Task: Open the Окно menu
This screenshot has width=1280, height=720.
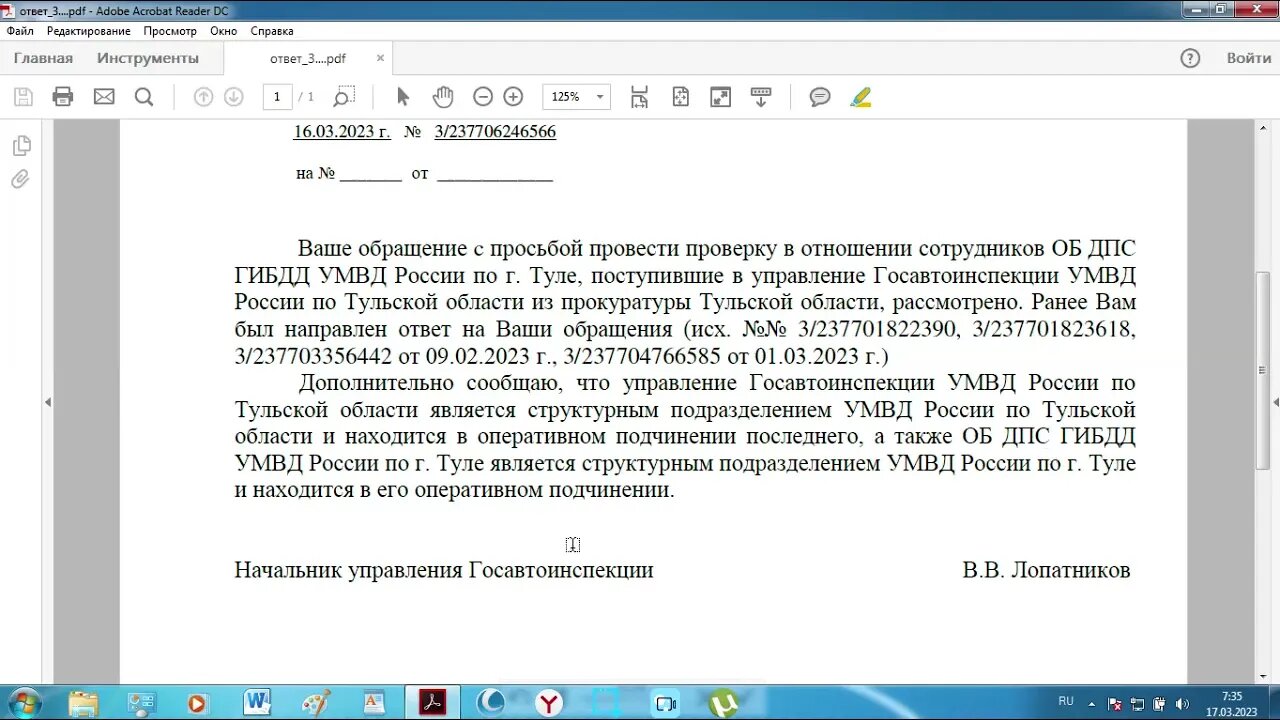Action: [x=223, y=31]
